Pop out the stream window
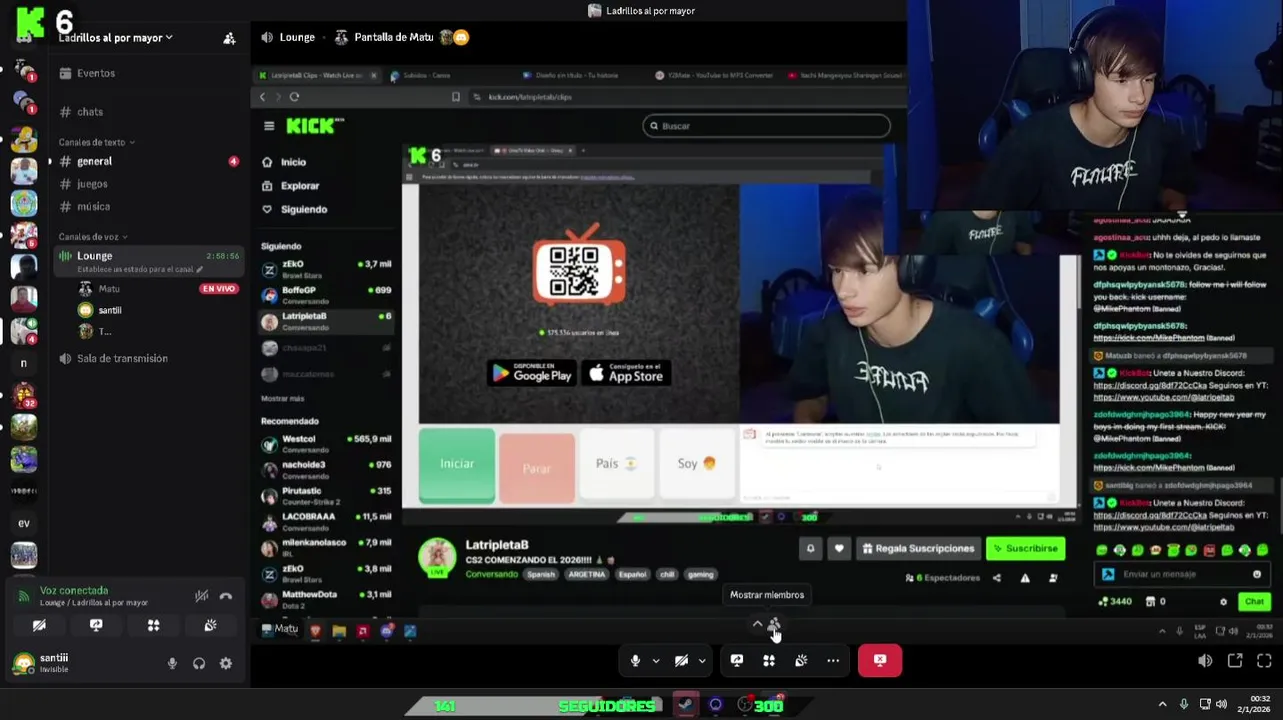 [x=1235, y=660]
